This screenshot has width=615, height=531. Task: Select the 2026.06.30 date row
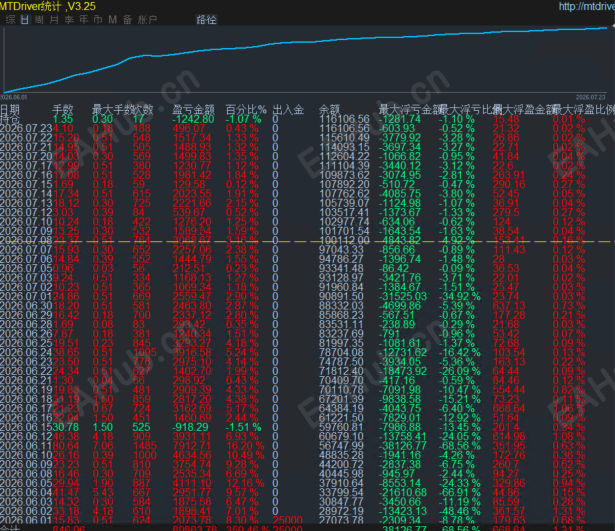click(x=308, y=306)
